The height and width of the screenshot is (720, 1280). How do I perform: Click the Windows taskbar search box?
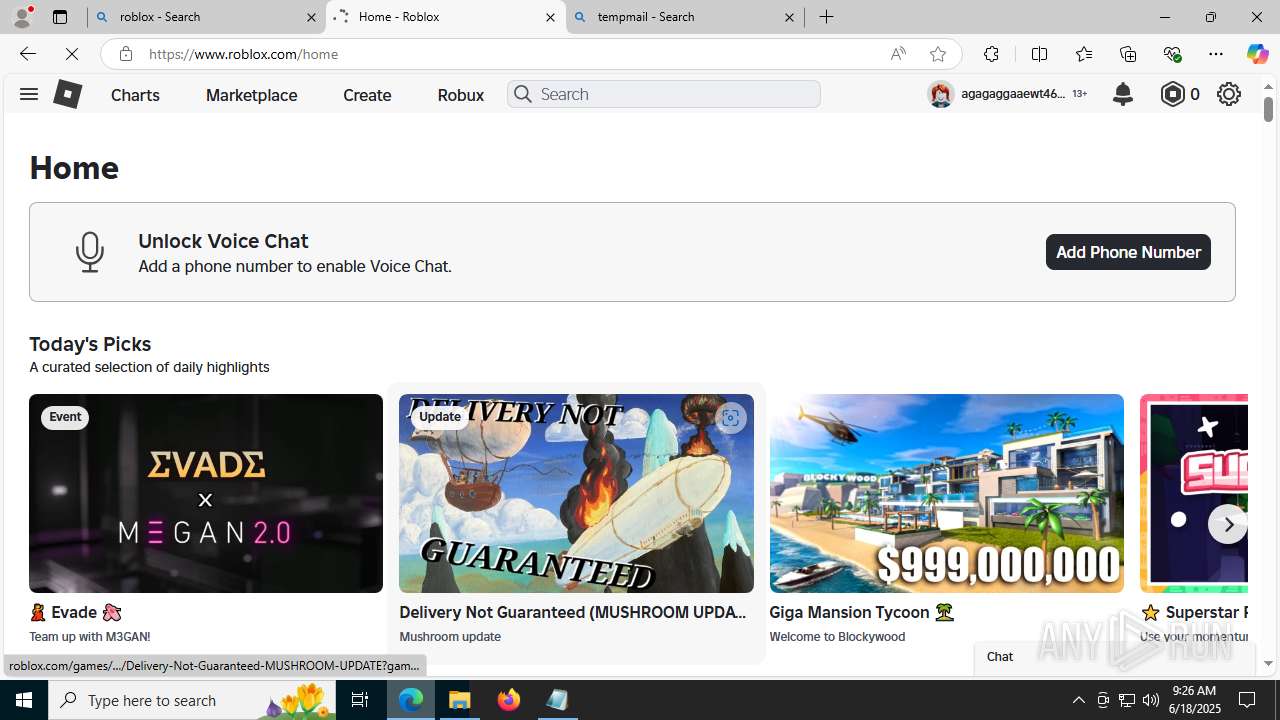(192, 700)
